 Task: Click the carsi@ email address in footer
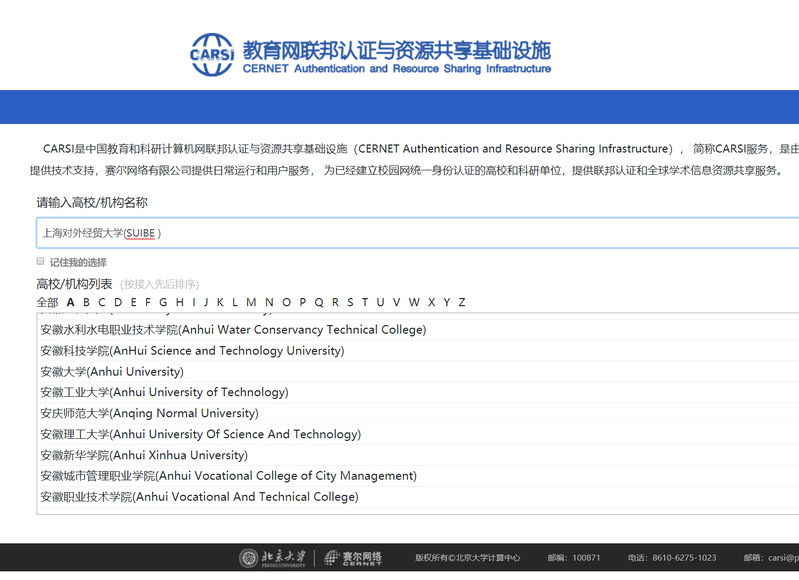point(783,558)
